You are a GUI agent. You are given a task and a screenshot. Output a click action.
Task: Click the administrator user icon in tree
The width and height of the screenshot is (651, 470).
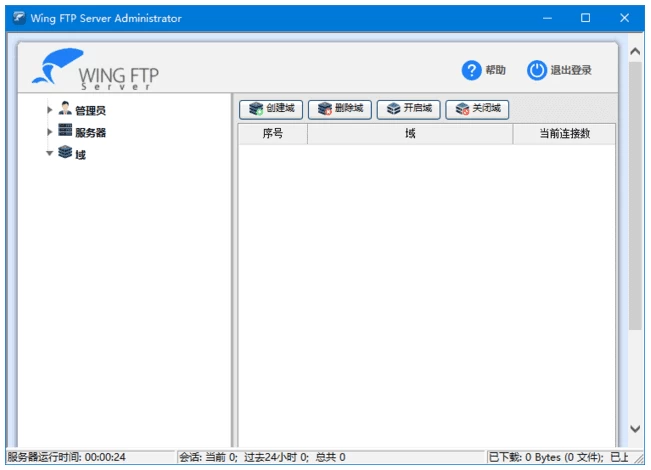(x=65, y=109)
